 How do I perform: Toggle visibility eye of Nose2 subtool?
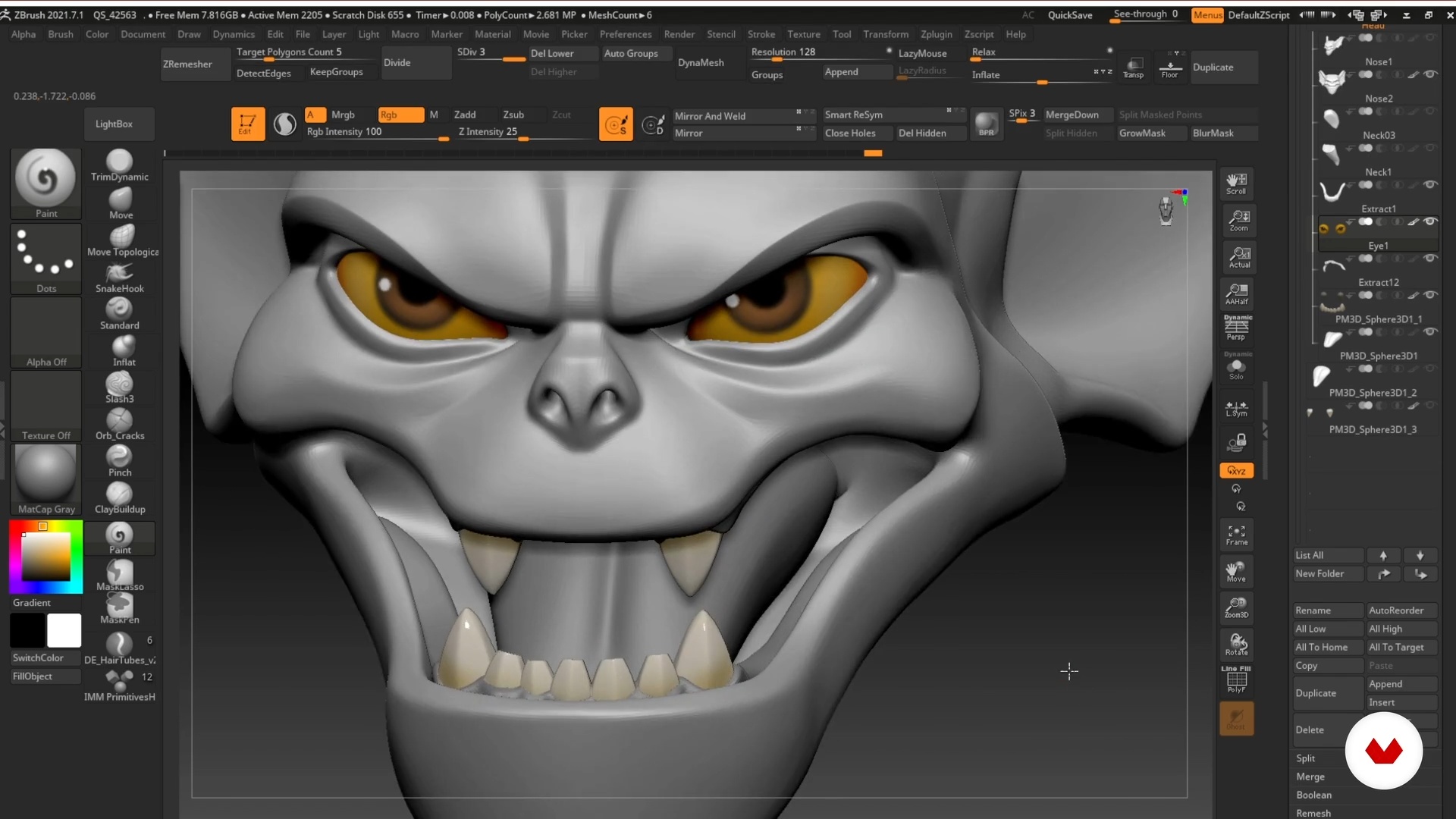click(x=1430, y=74)
